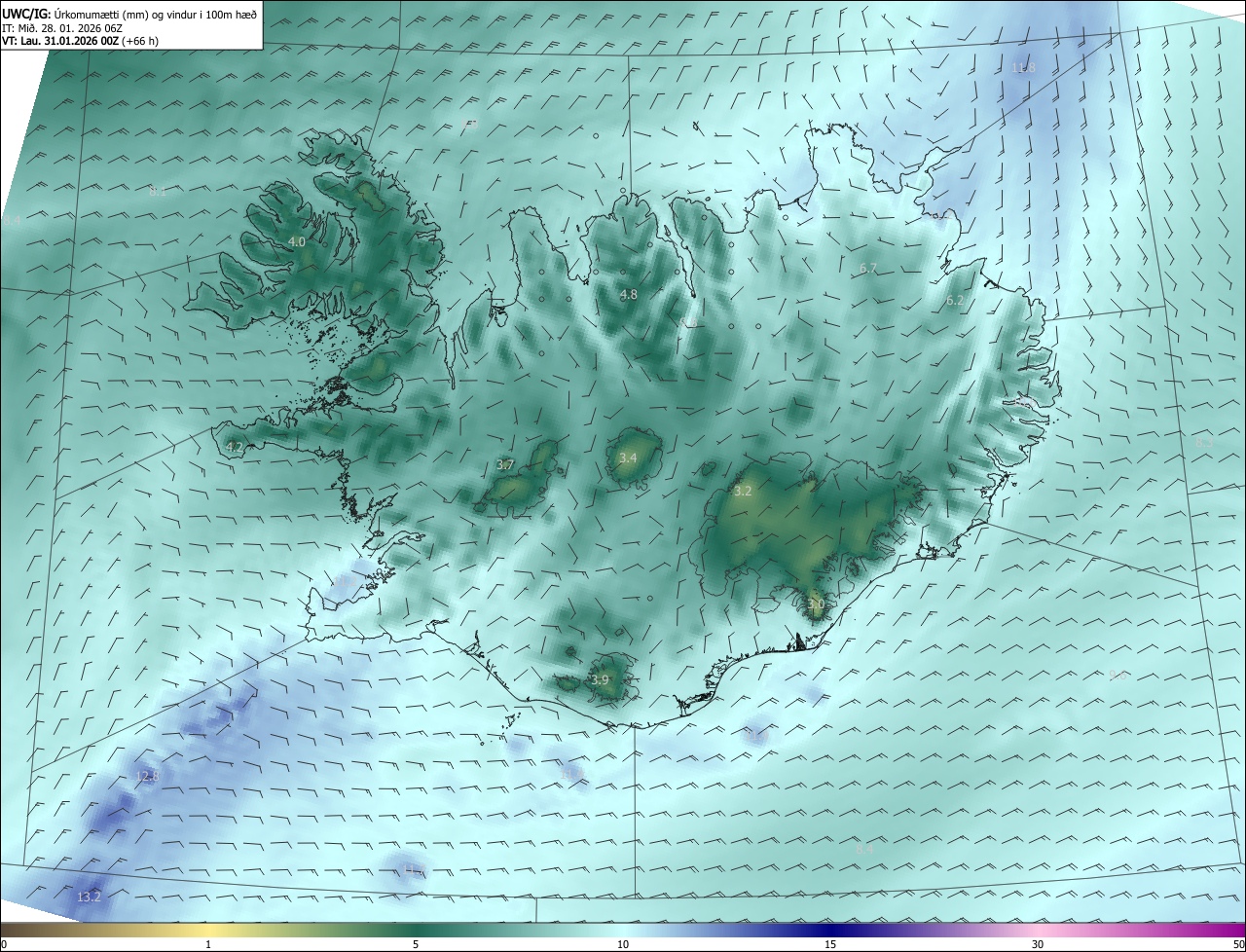Click the 6.7 value label in northeast Iceland
This screenshot has height=952, width=1246.
(868, 268)
